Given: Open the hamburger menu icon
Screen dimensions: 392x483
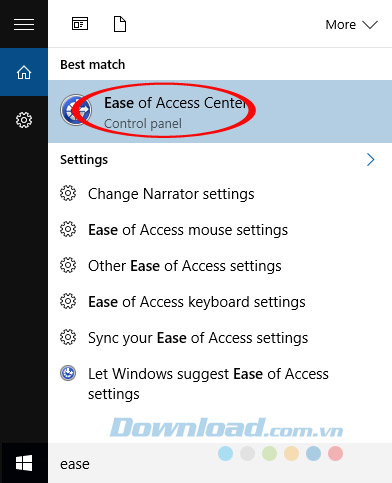Looking at the screenshot, I should click(x=24, y=24).
